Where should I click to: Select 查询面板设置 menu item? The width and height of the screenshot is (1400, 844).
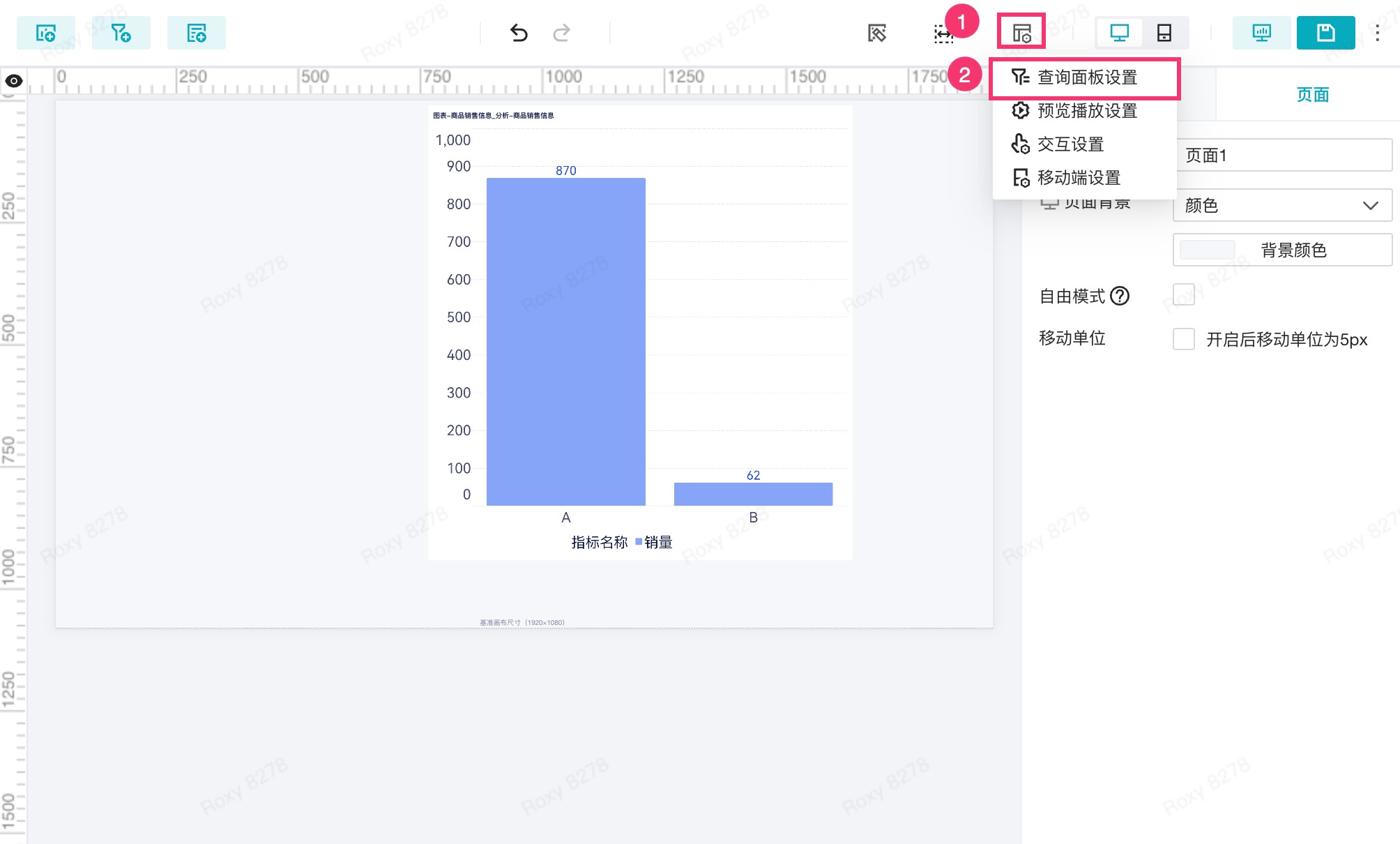click(1086, 77)
